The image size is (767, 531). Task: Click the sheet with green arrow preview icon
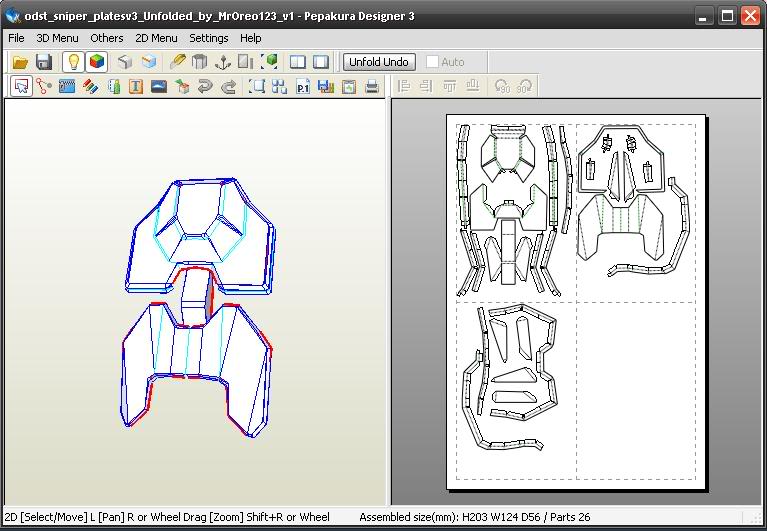(x=349, y=87)
